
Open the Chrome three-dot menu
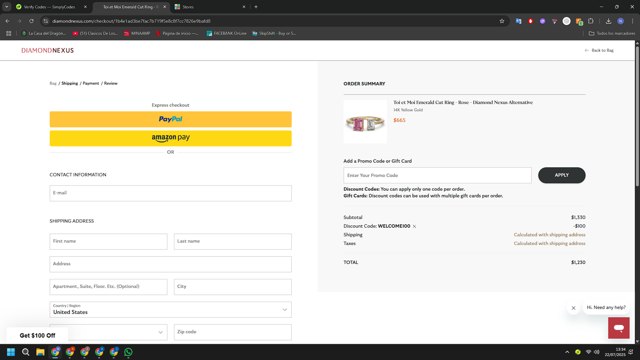tap(633, 21)
